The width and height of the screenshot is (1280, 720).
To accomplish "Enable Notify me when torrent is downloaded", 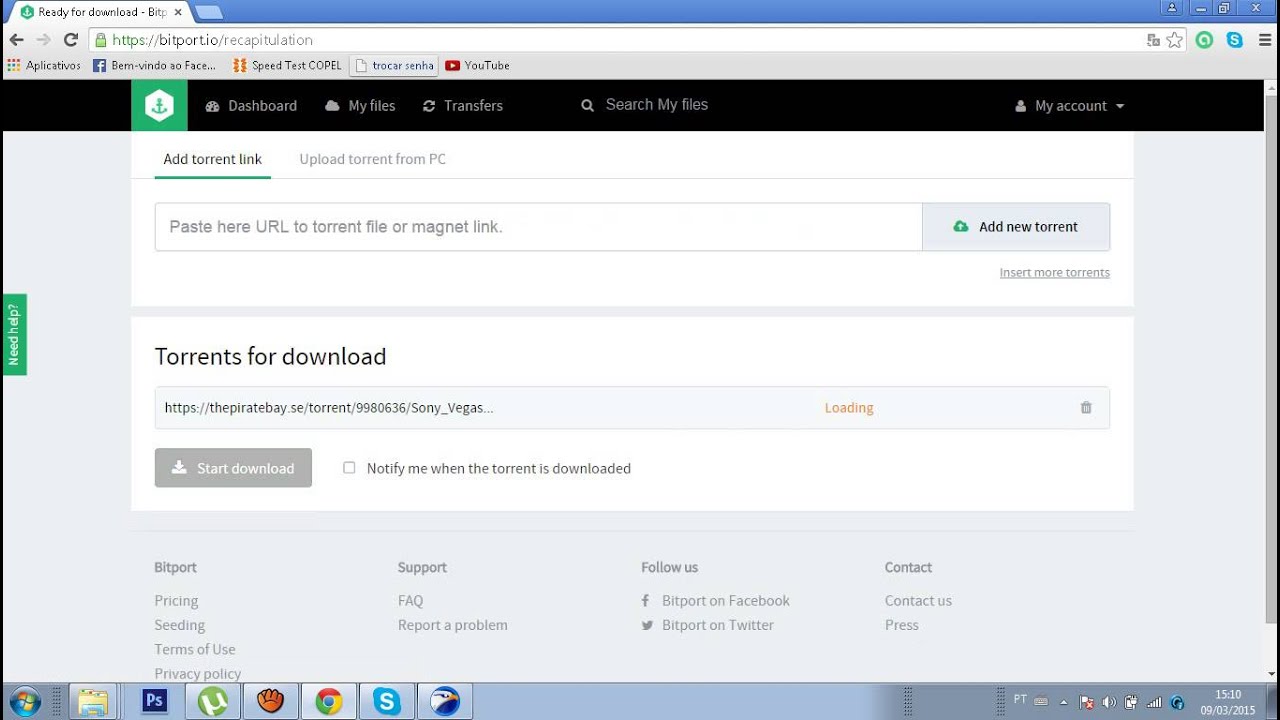I will coord(349,467).
